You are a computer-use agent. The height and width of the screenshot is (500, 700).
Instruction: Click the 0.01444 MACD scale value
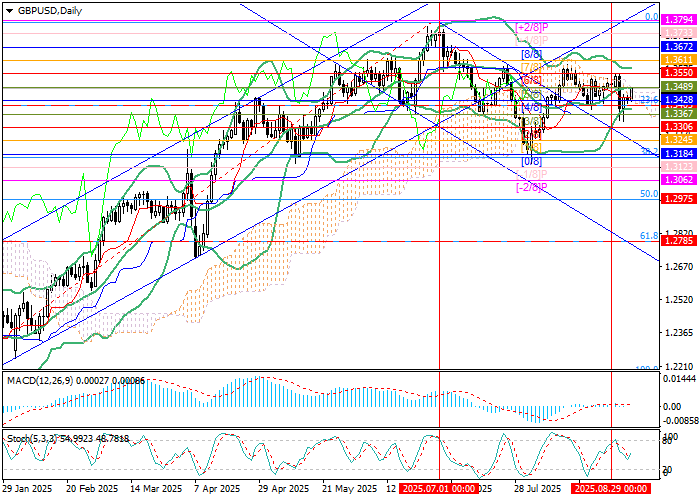point(679,379)
